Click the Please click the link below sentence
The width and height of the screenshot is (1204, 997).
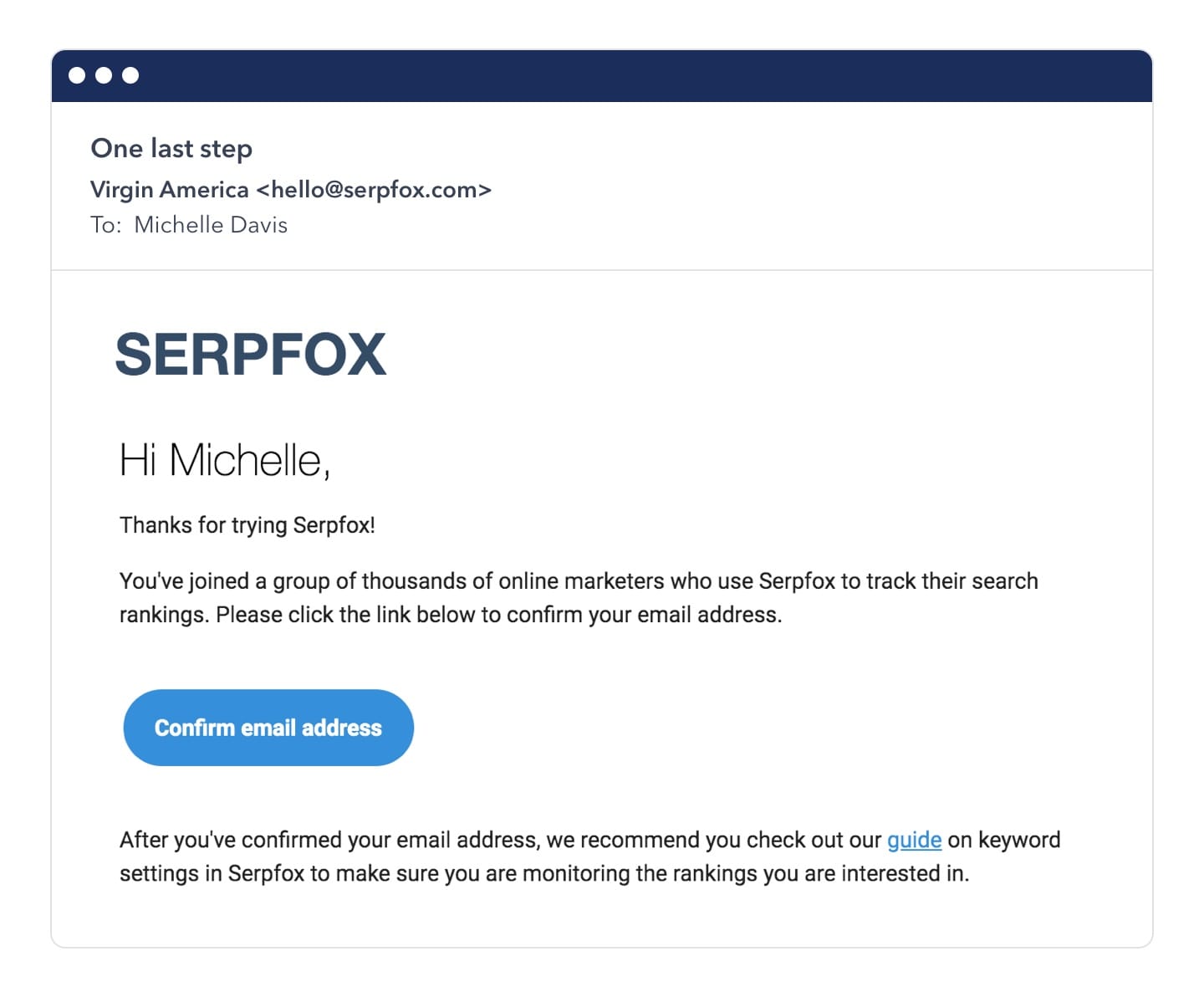(x=498, y=615)
